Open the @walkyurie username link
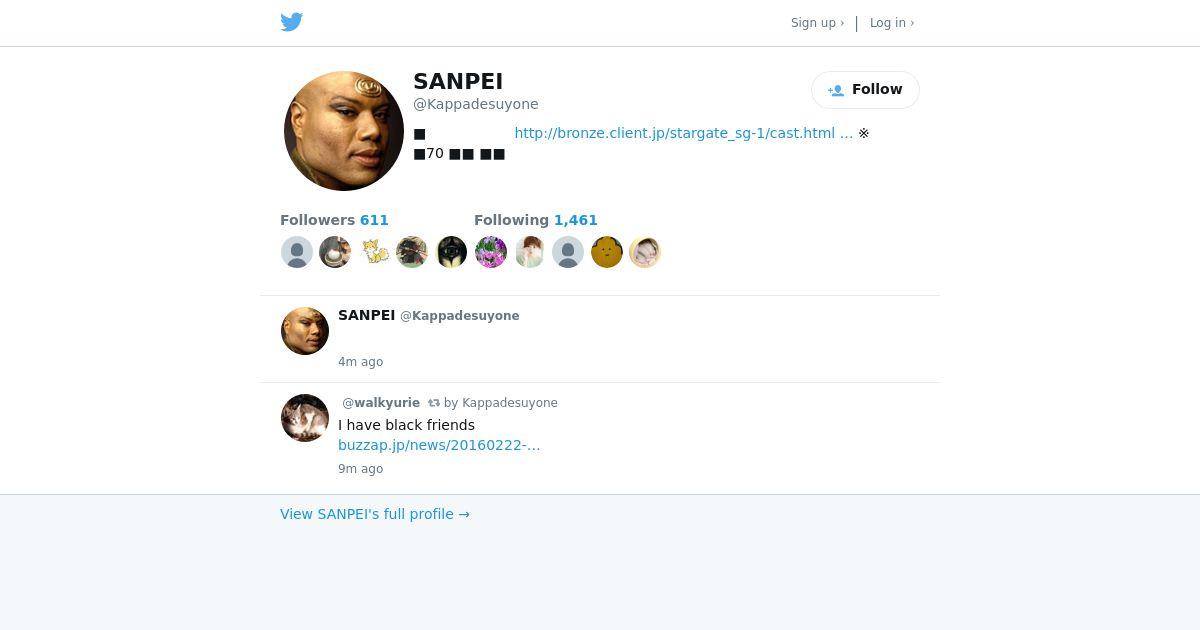 pyautogui.click(x=381, y=403)
